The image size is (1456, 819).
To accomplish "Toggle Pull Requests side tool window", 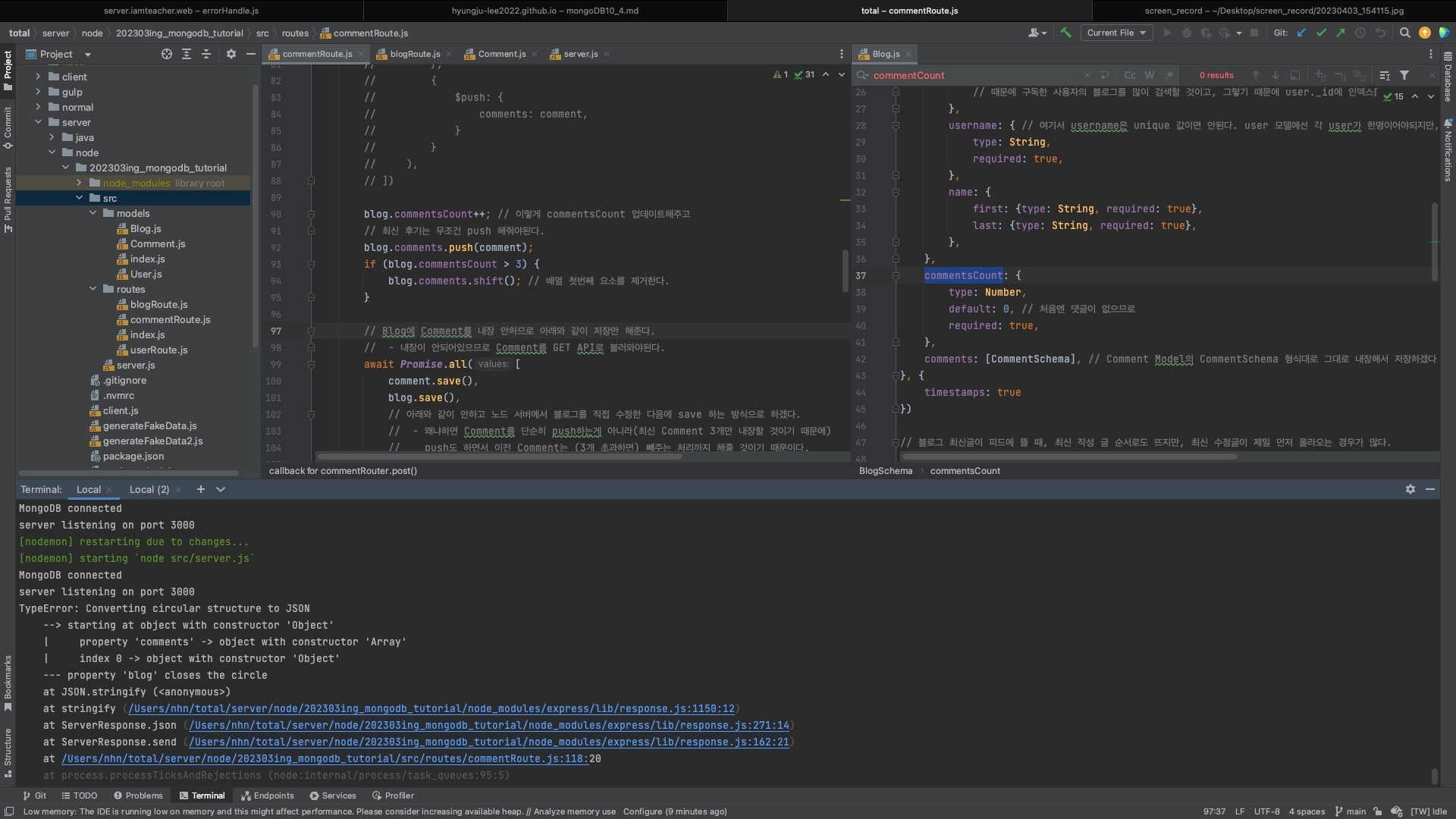I will [x=8, y=200].
